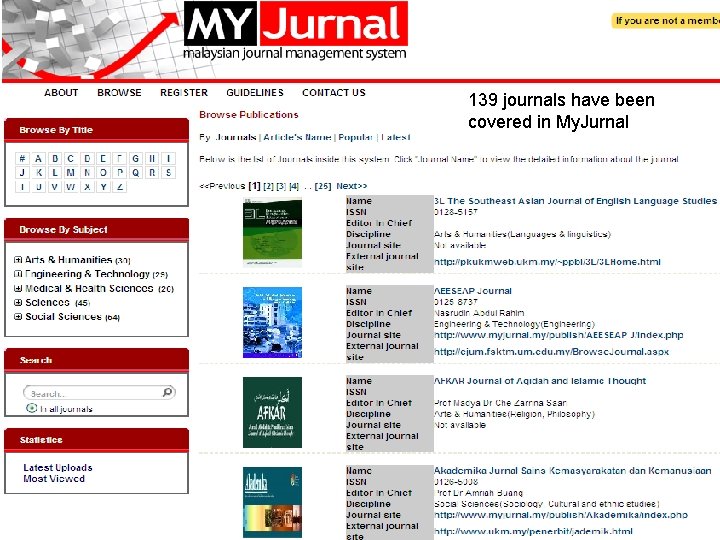The image size is (720, 540).
Task: Browse titles starting with letter K
Action: [39, 173]
